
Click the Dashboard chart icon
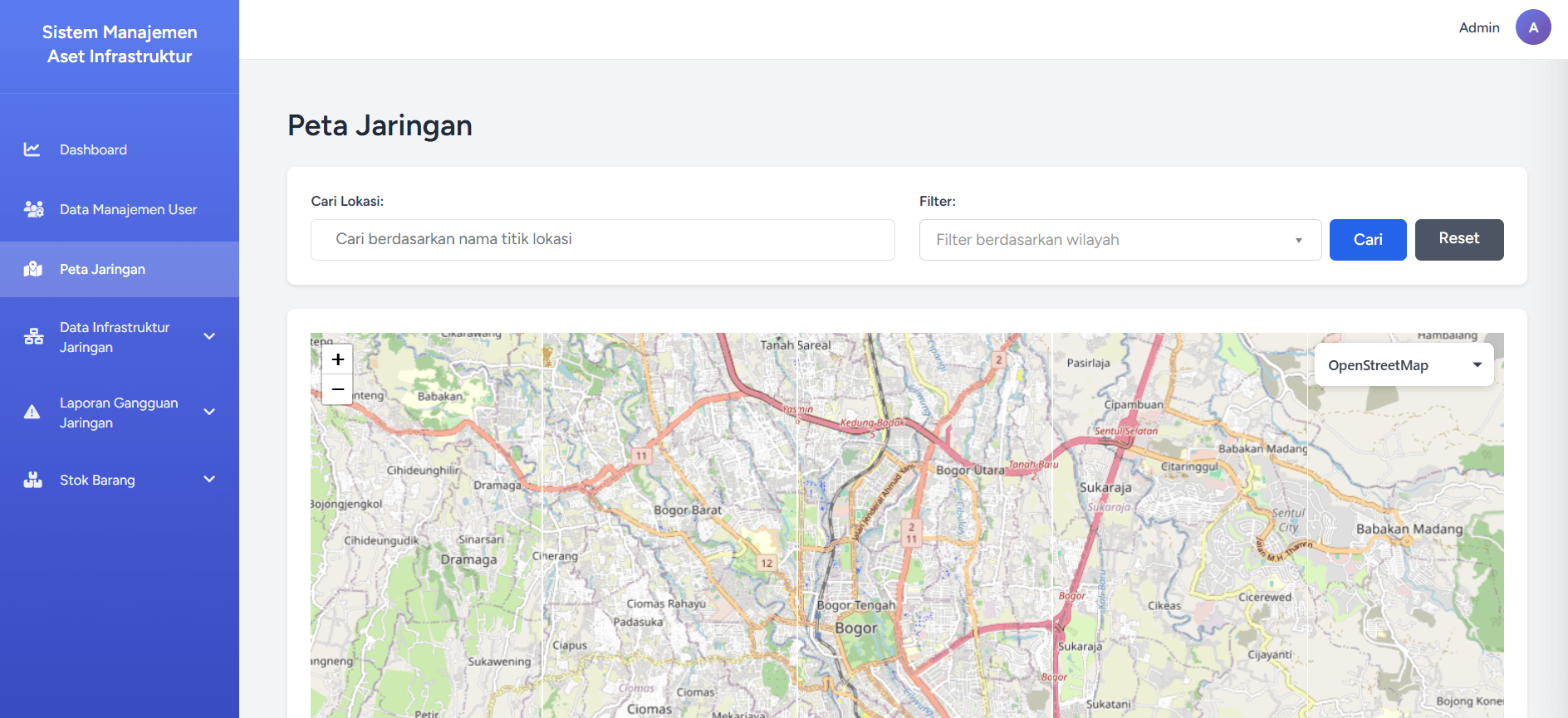click(32, 149)
